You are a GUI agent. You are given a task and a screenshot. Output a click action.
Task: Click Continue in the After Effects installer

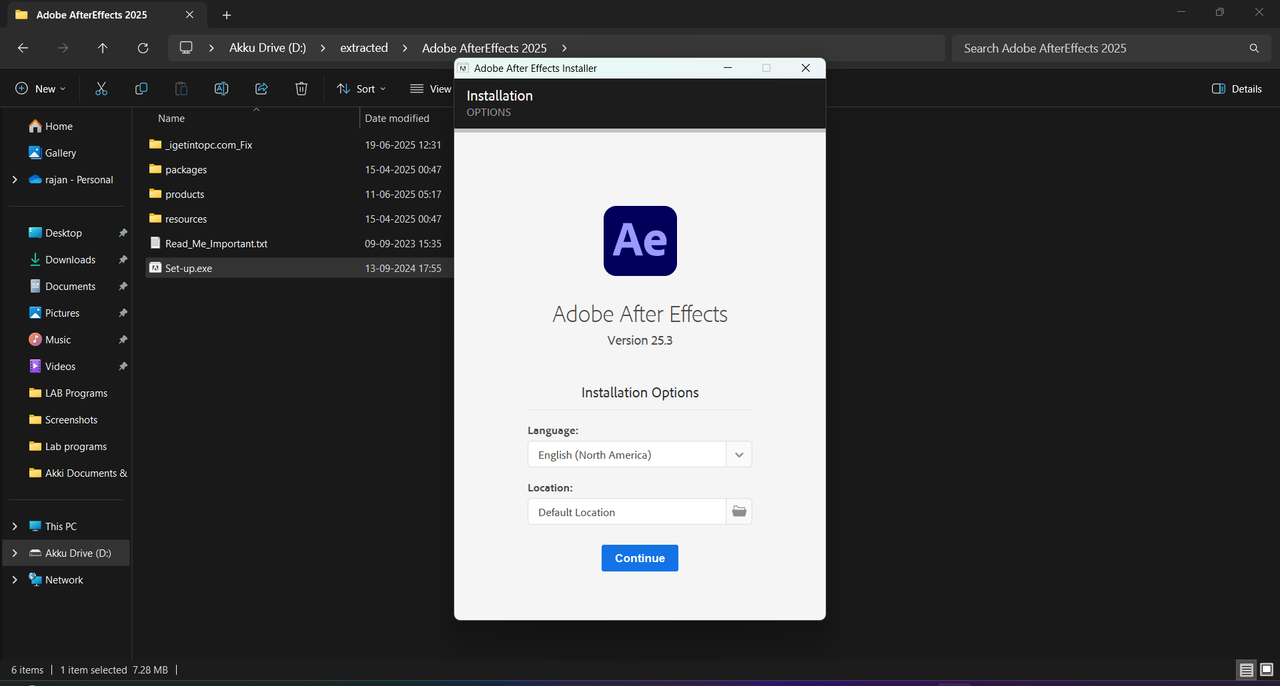point(640,558)
